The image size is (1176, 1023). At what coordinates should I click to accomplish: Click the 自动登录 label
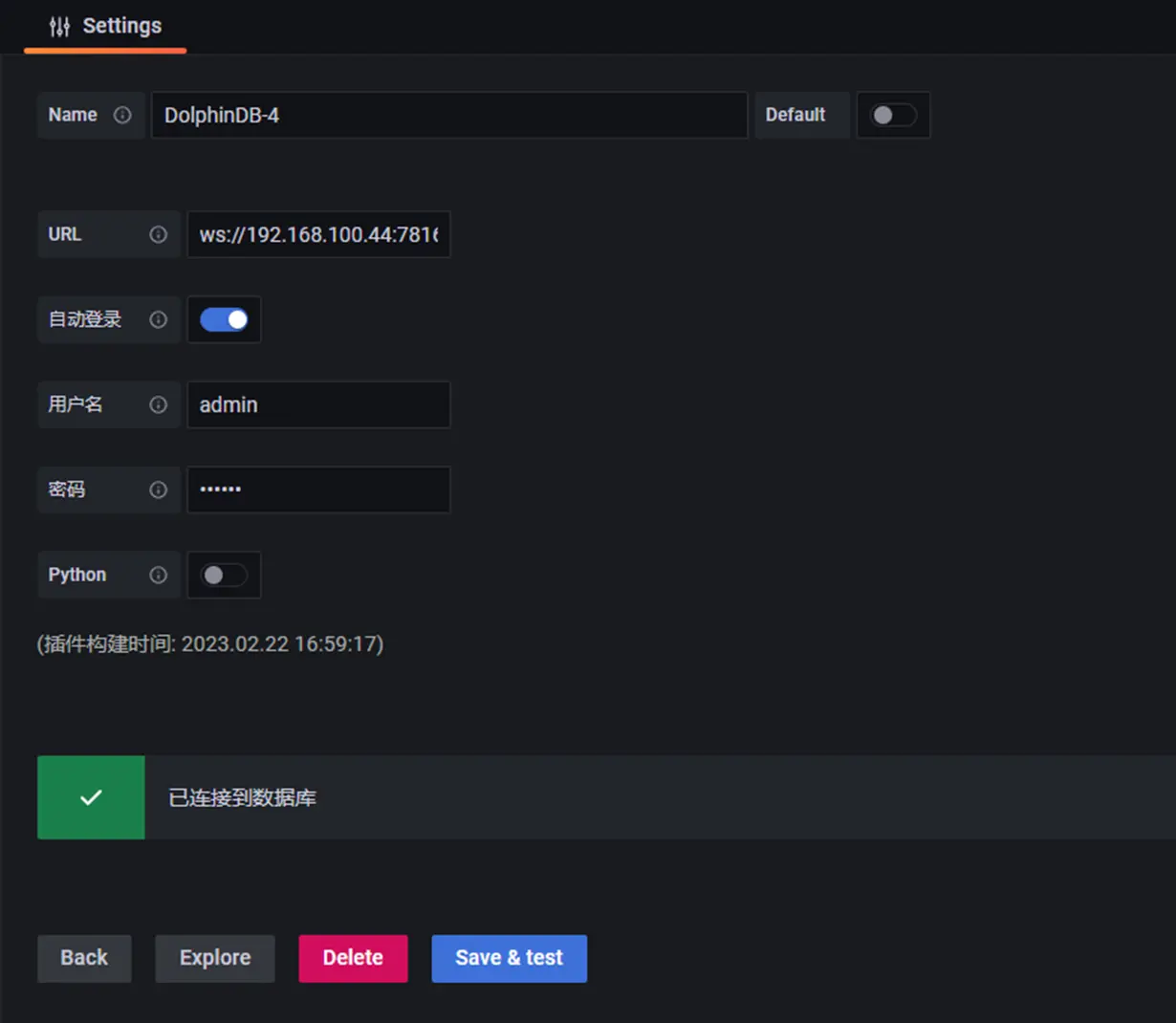pyautogui.click(x=85, y=319)
